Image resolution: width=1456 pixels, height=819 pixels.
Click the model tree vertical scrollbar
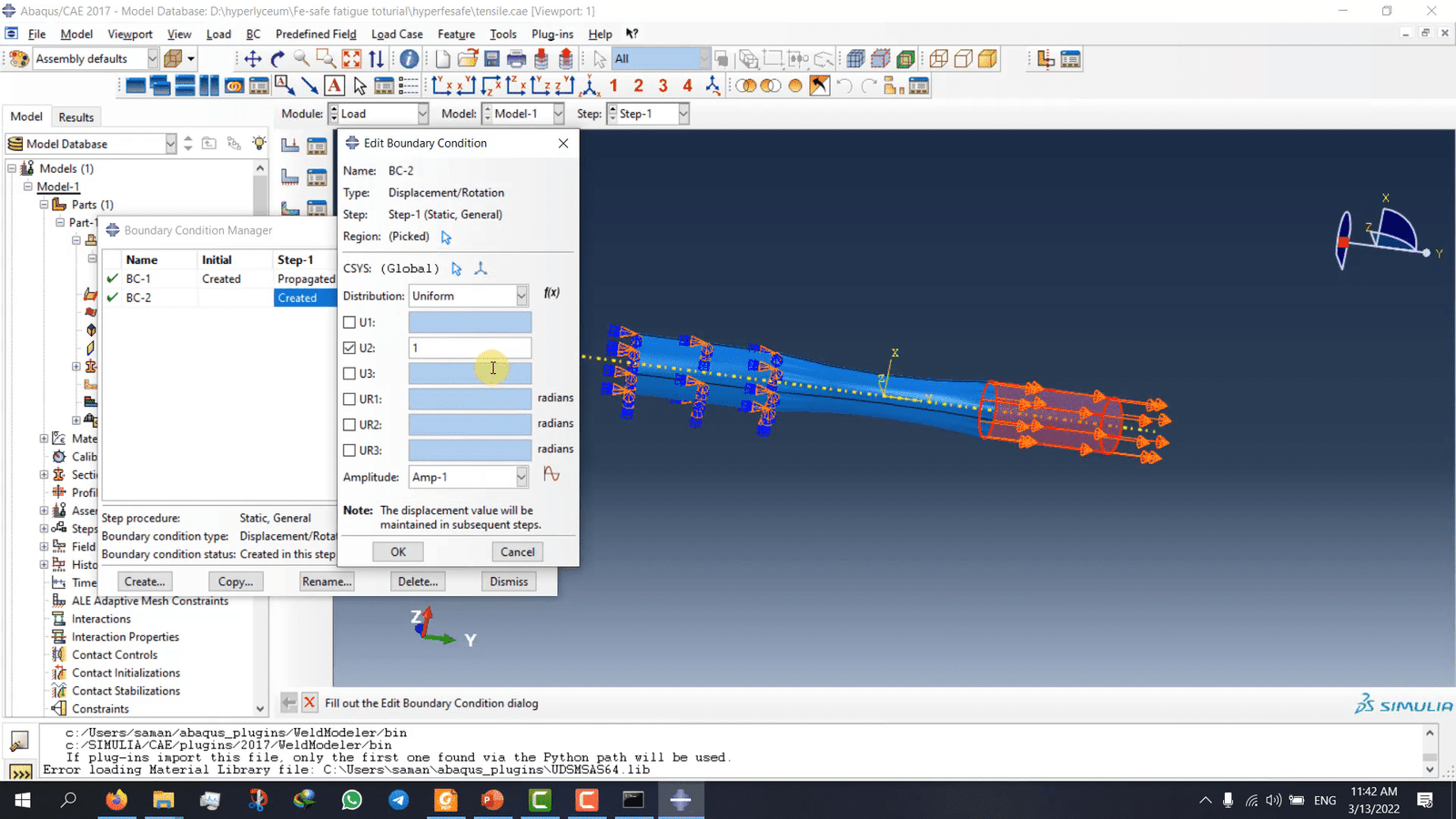click(x=260, y=437)
